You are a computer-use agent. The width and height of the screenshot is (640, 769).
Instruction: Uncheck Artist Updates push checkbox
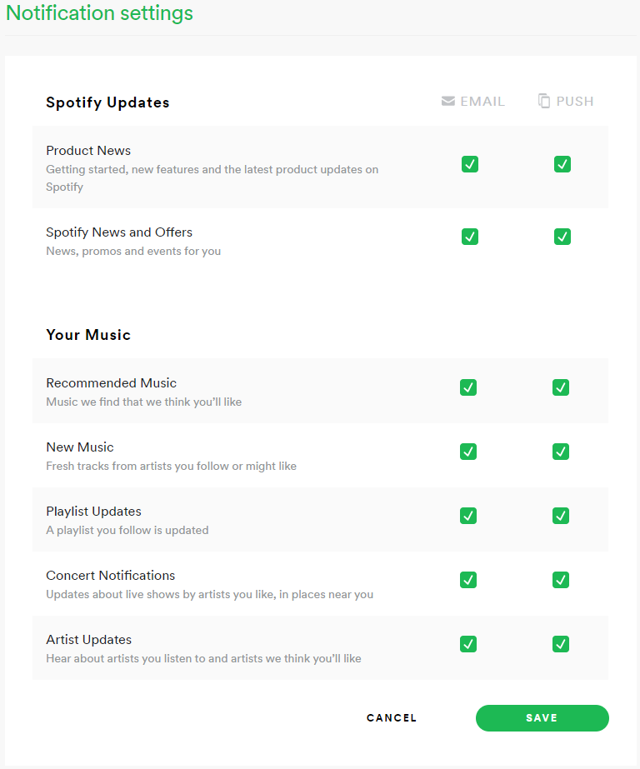point(561,643)
